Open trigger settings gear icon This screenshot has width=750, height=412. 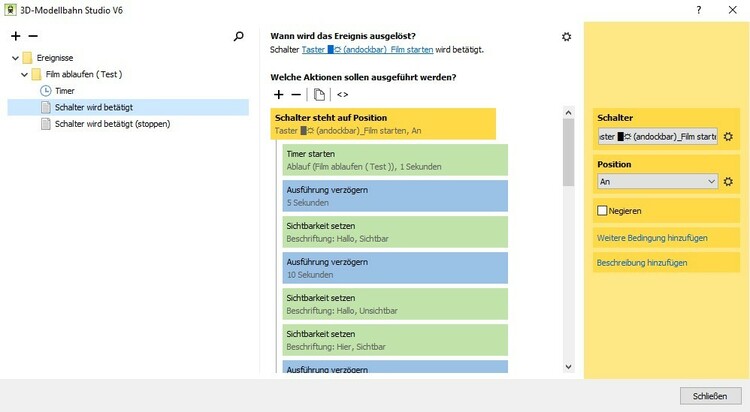click(x=566, y=37)
